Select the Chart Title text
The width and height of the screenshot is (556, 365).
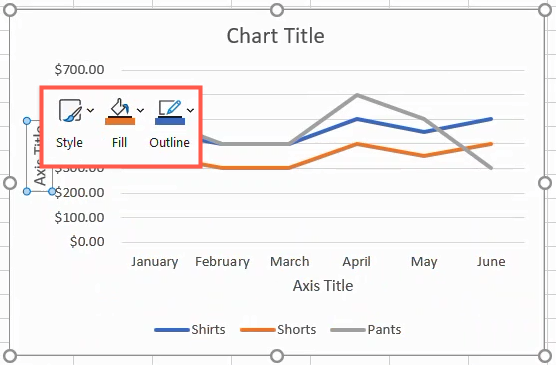point(276,36)
